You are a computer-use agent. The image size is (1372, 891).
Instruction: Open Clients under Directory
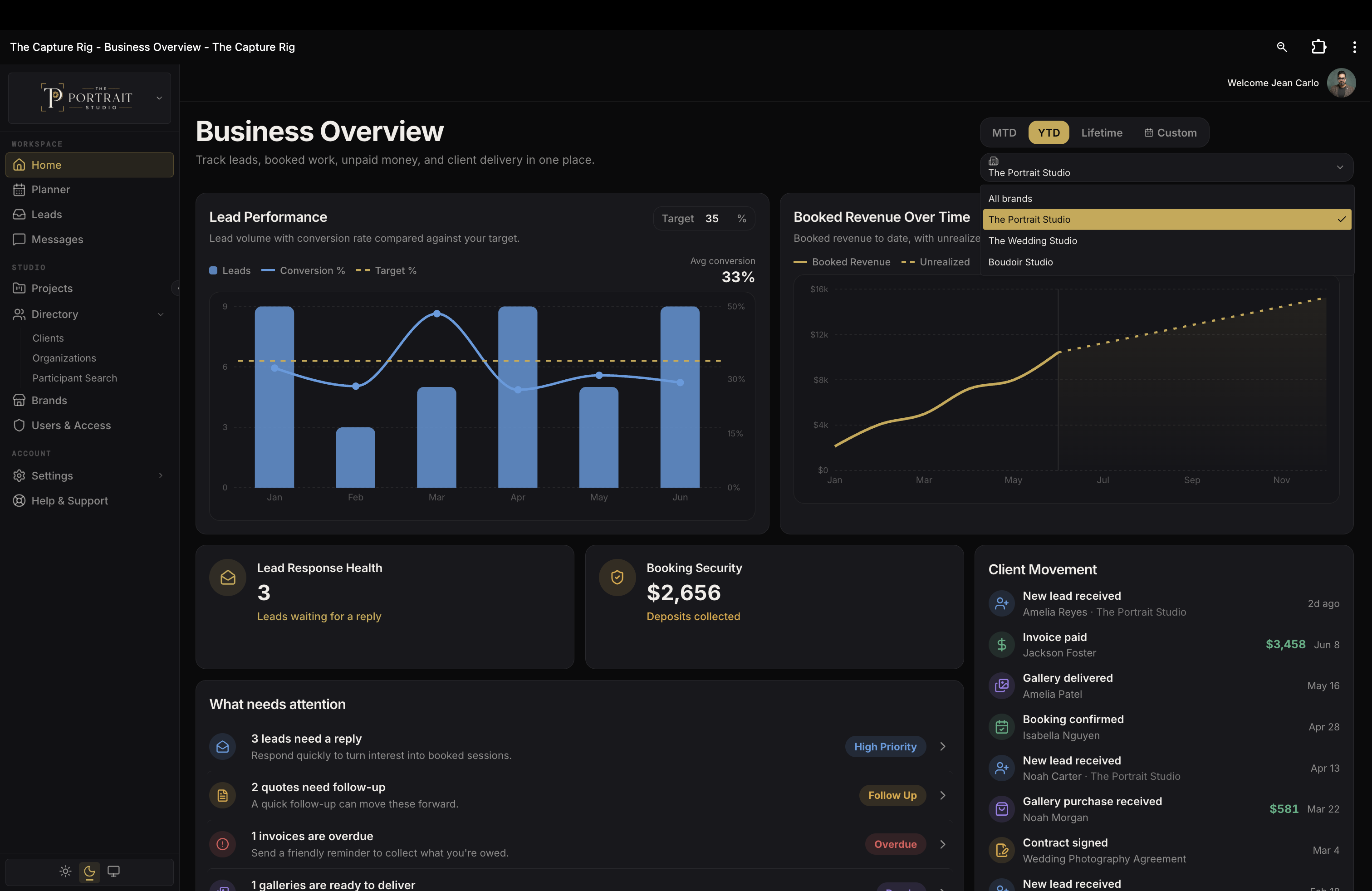[x=48, y=338]
